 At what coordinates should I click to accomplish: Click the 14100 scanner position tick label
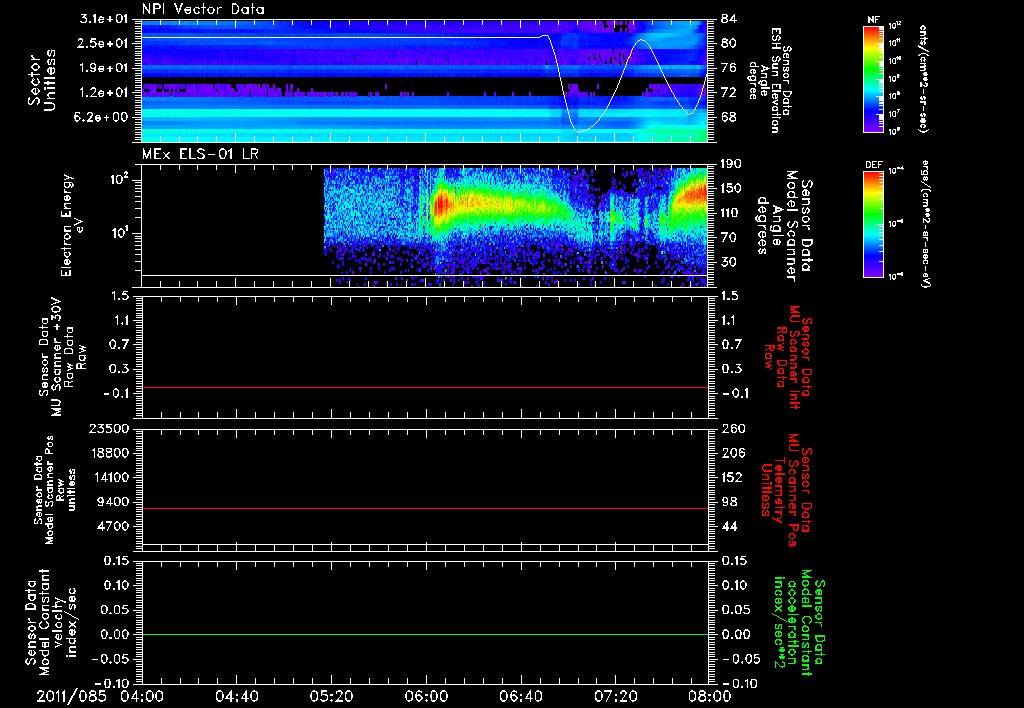click(109, 478)
